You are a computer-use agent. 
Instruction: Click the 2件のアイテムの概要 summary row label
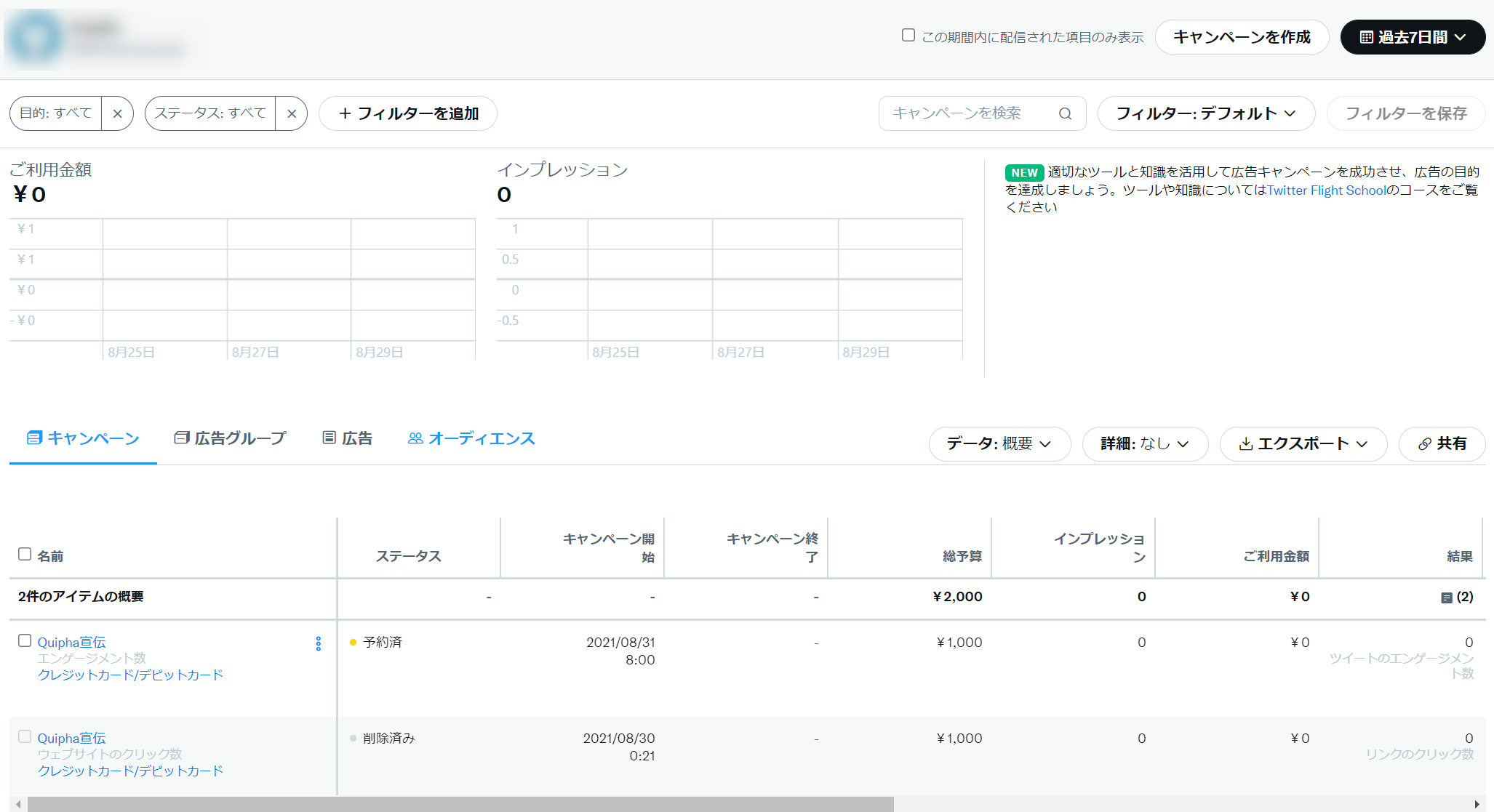tap(81, 597)
